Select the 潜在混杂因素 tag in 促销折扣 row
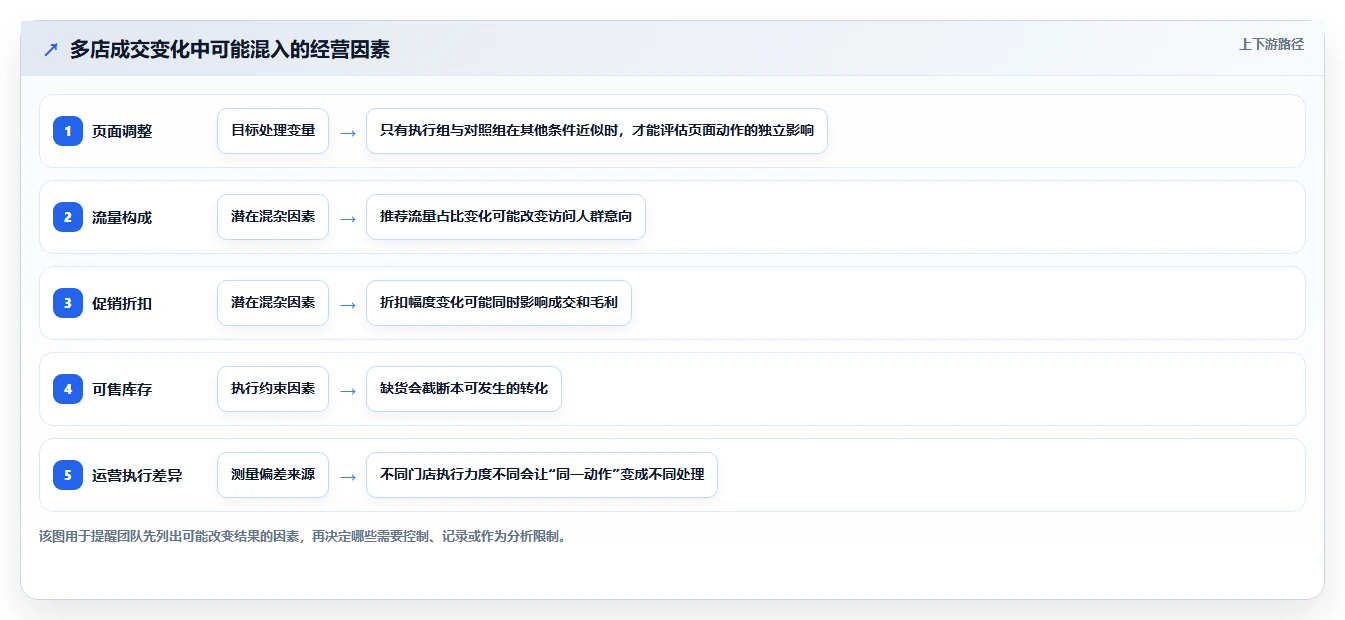Image resolution: width=1345 pixels, height=620 pixels. pos(273,303)
